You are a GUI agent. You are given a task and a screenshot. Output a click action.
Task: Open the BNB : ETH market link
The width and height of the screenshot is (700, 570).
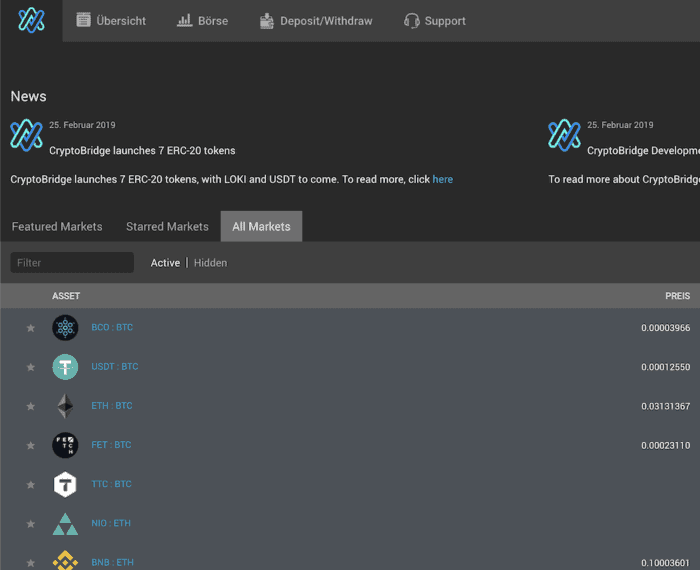pyautogui.click(x=112, y=562)
